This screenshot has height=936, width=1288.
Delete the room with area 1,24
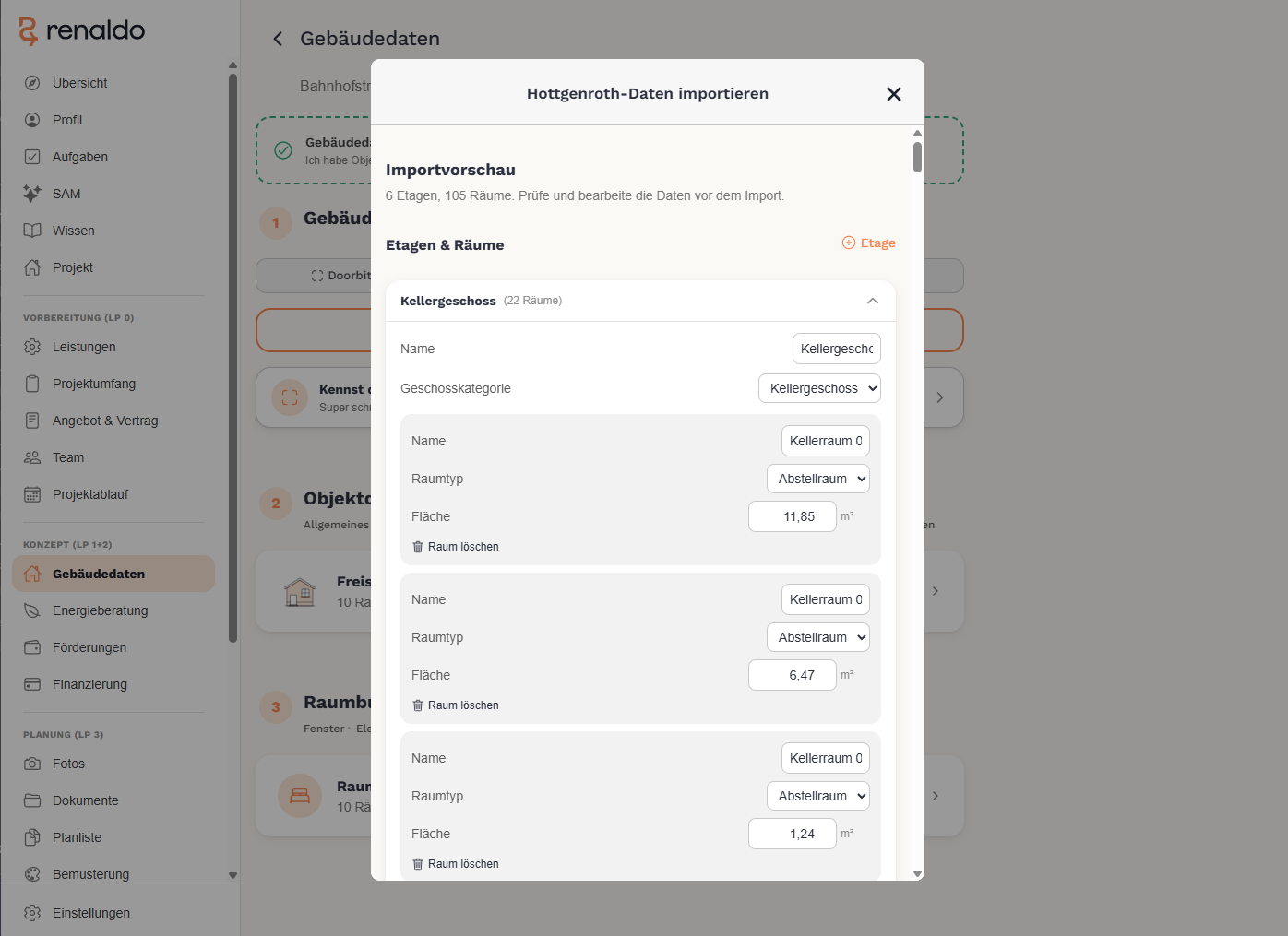pos(456,864)
